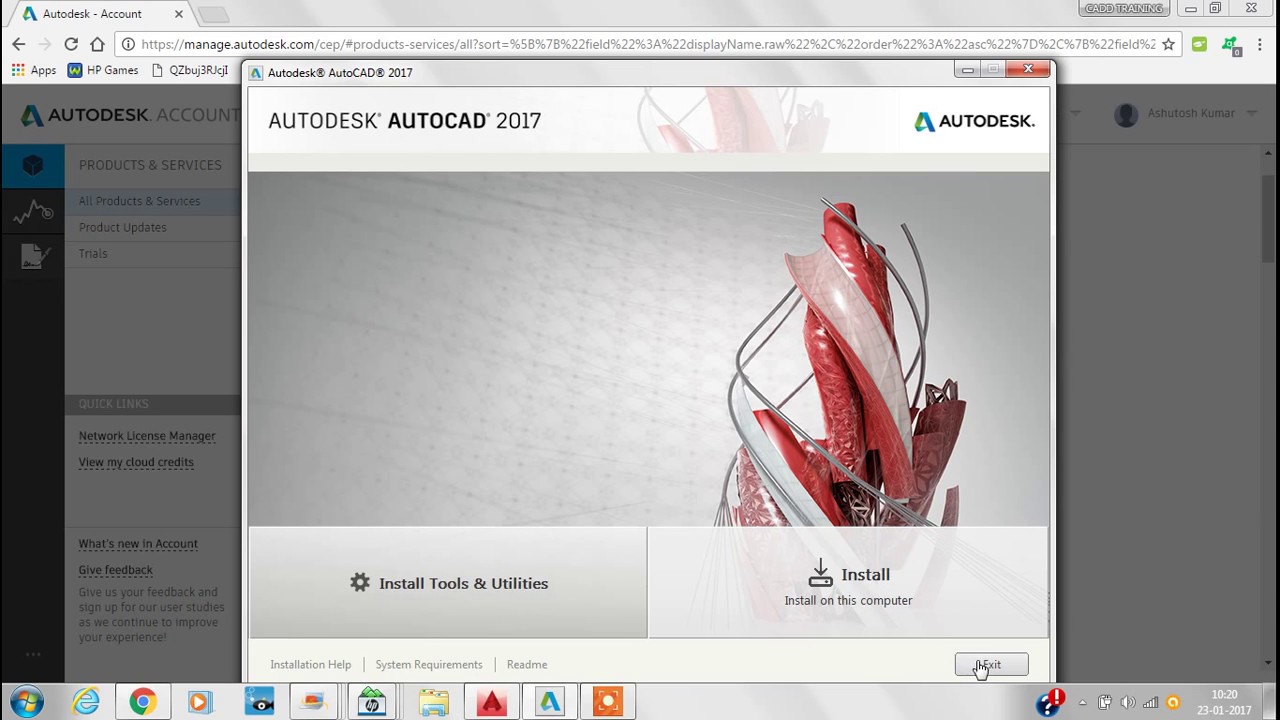1280x720 pixels.
Task: Open the System Requirements link
Action: coord(429,664)
